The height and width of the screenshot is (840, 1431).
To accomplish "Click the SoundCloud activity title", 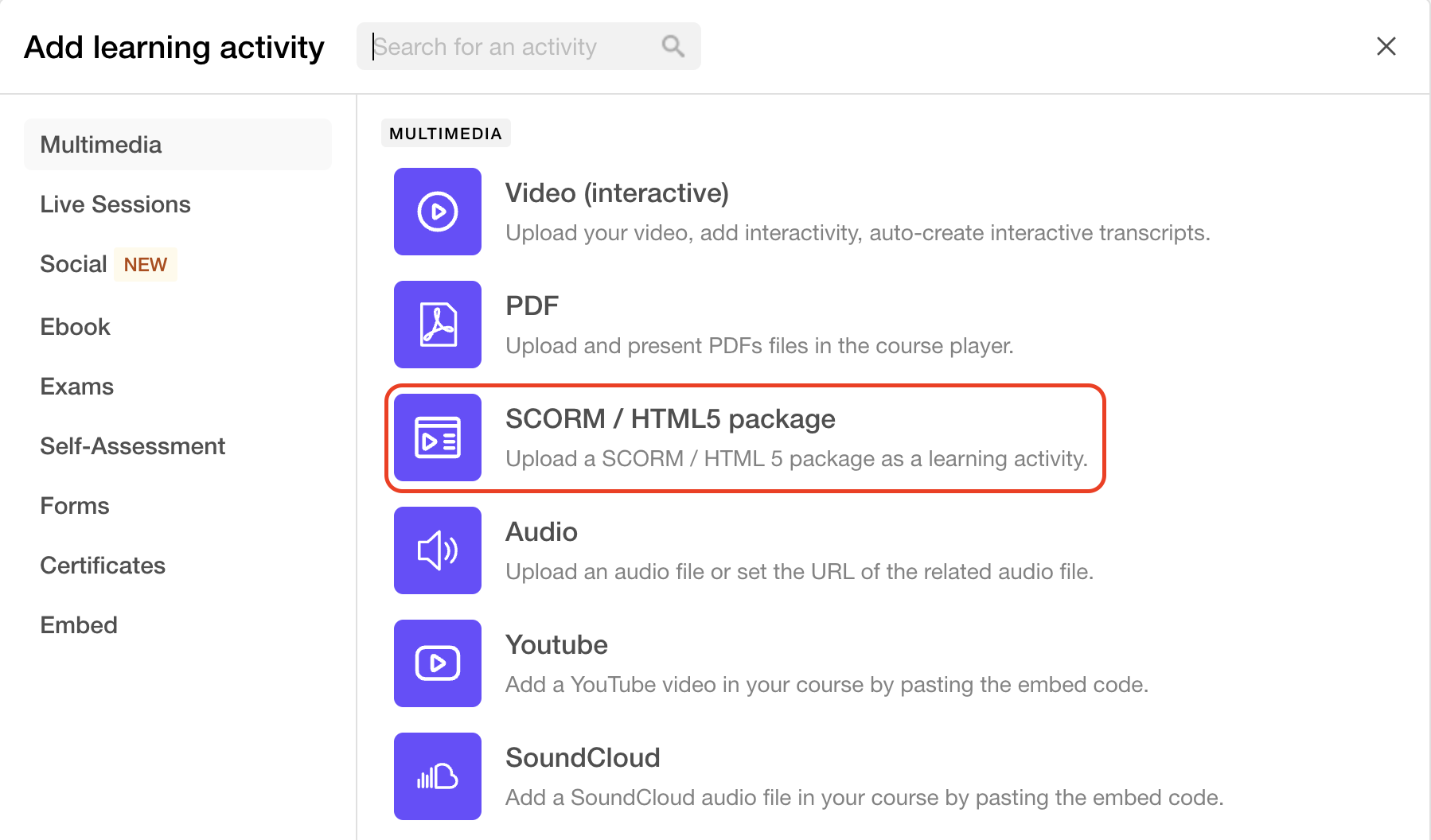I will pyautogui.click(x=583, y=758).
